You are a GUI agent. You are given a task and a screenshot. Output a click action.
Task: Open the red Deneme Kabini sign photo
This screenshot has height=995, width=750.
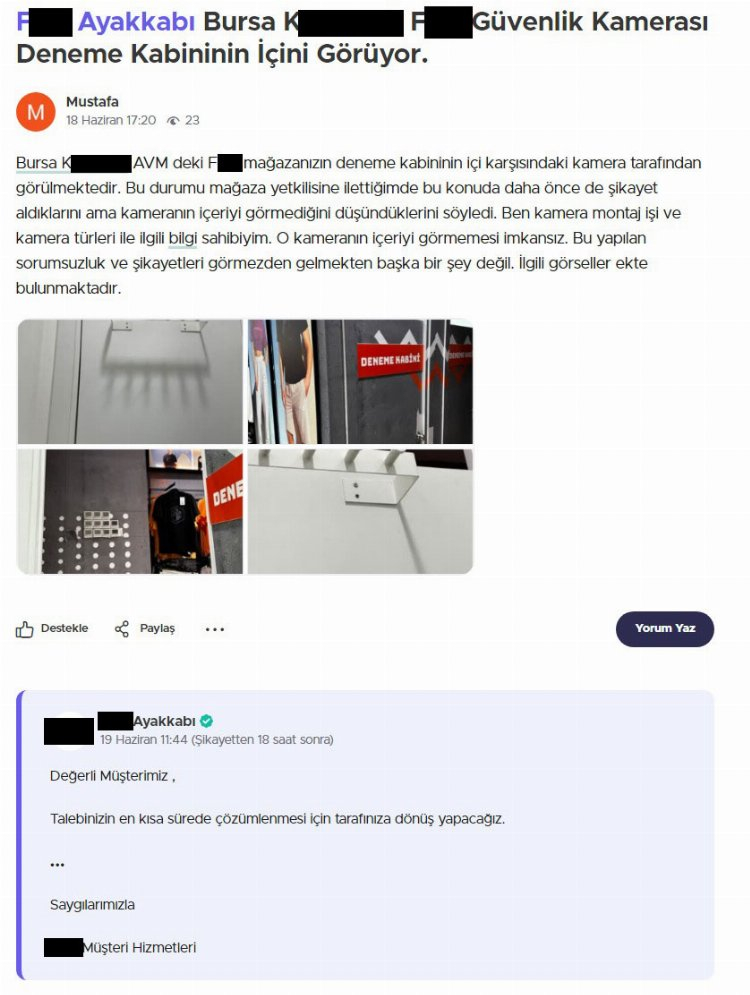(360, 381)
